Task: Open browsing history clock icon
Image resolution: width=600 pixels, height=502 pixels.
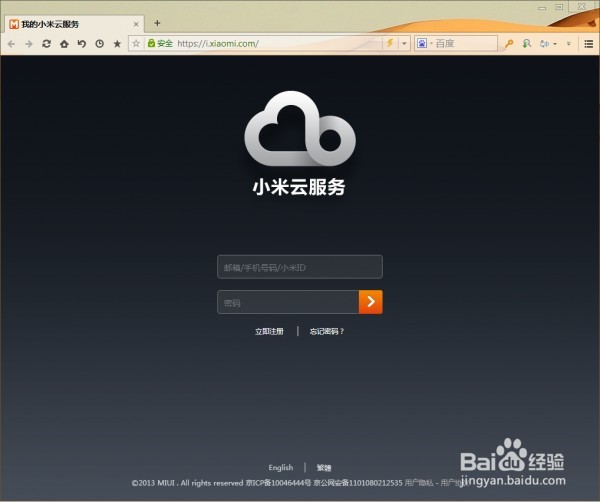Action: click(99, 44)
